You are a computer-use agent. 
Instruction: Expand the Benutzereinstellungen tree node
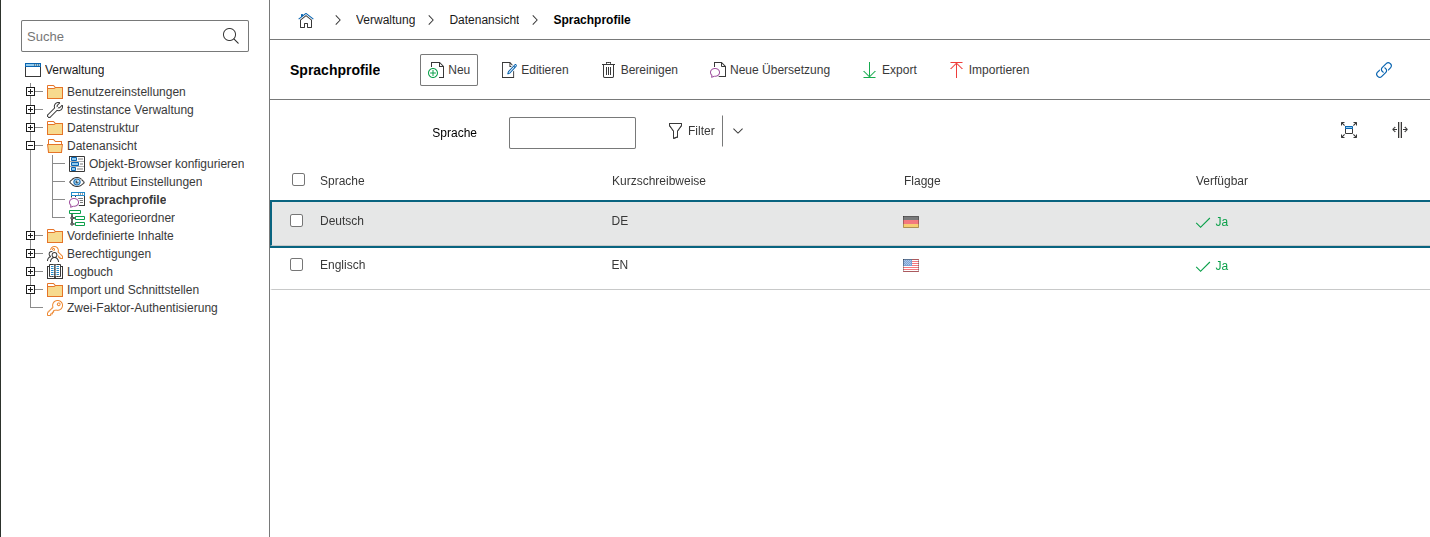(31, 92)
